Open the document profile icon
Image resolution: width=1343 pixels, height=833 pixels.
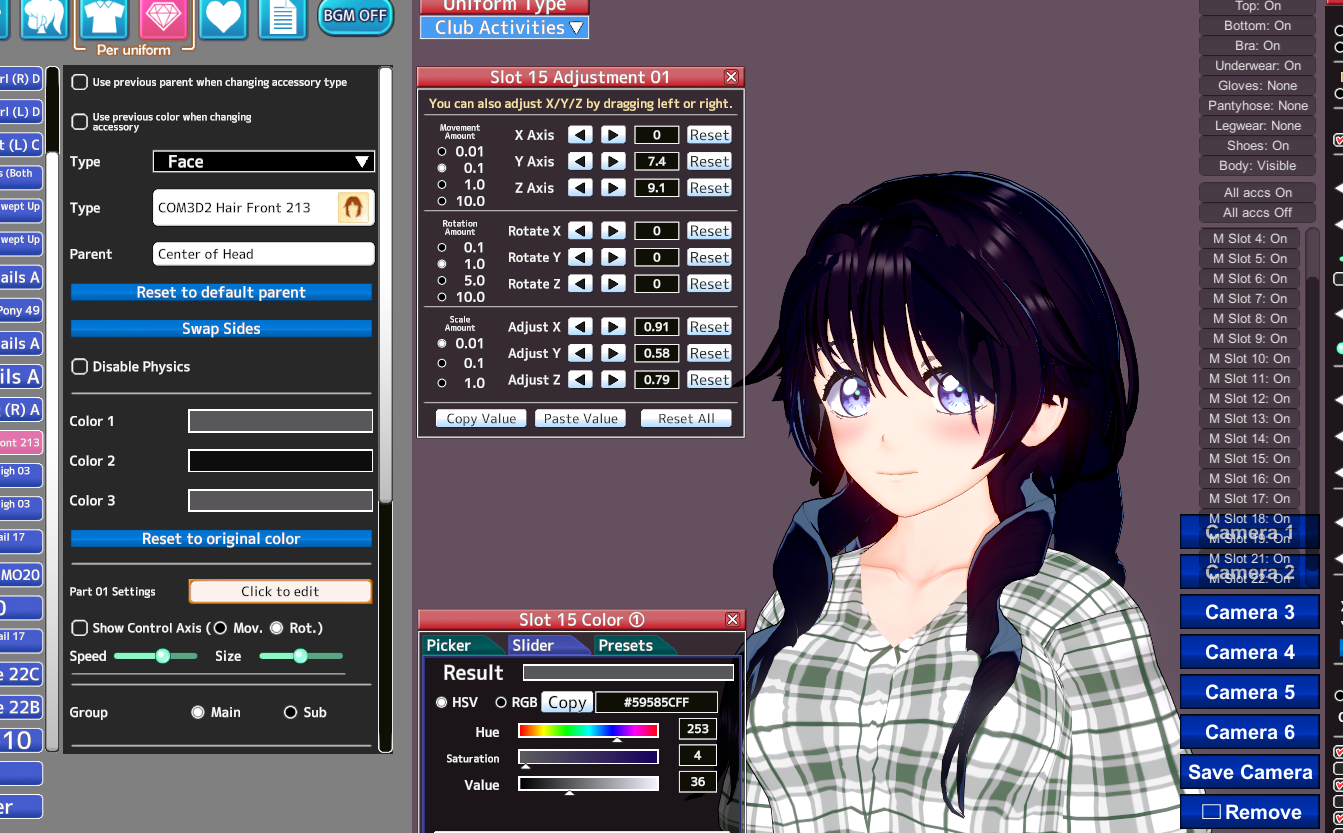(x=283, y=16)
